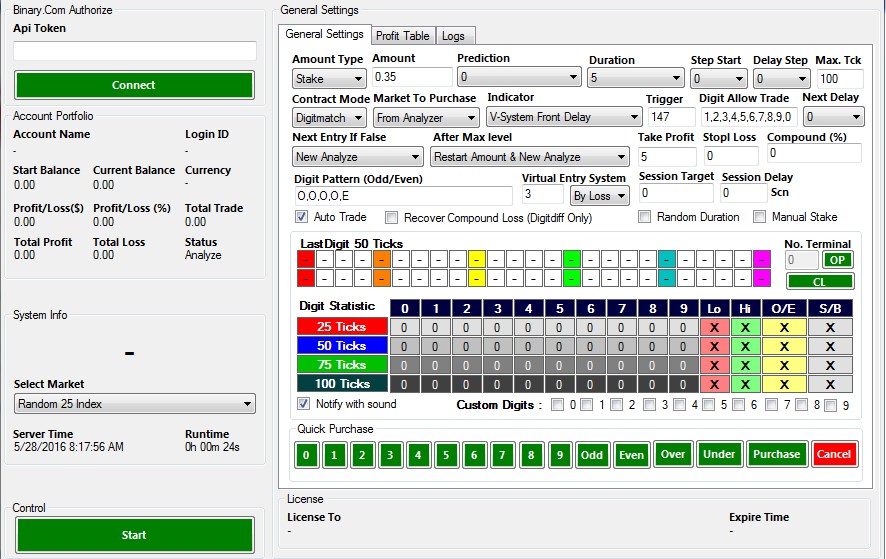Select the General Settings tab
Screen dimensions: 886x559
324,34
